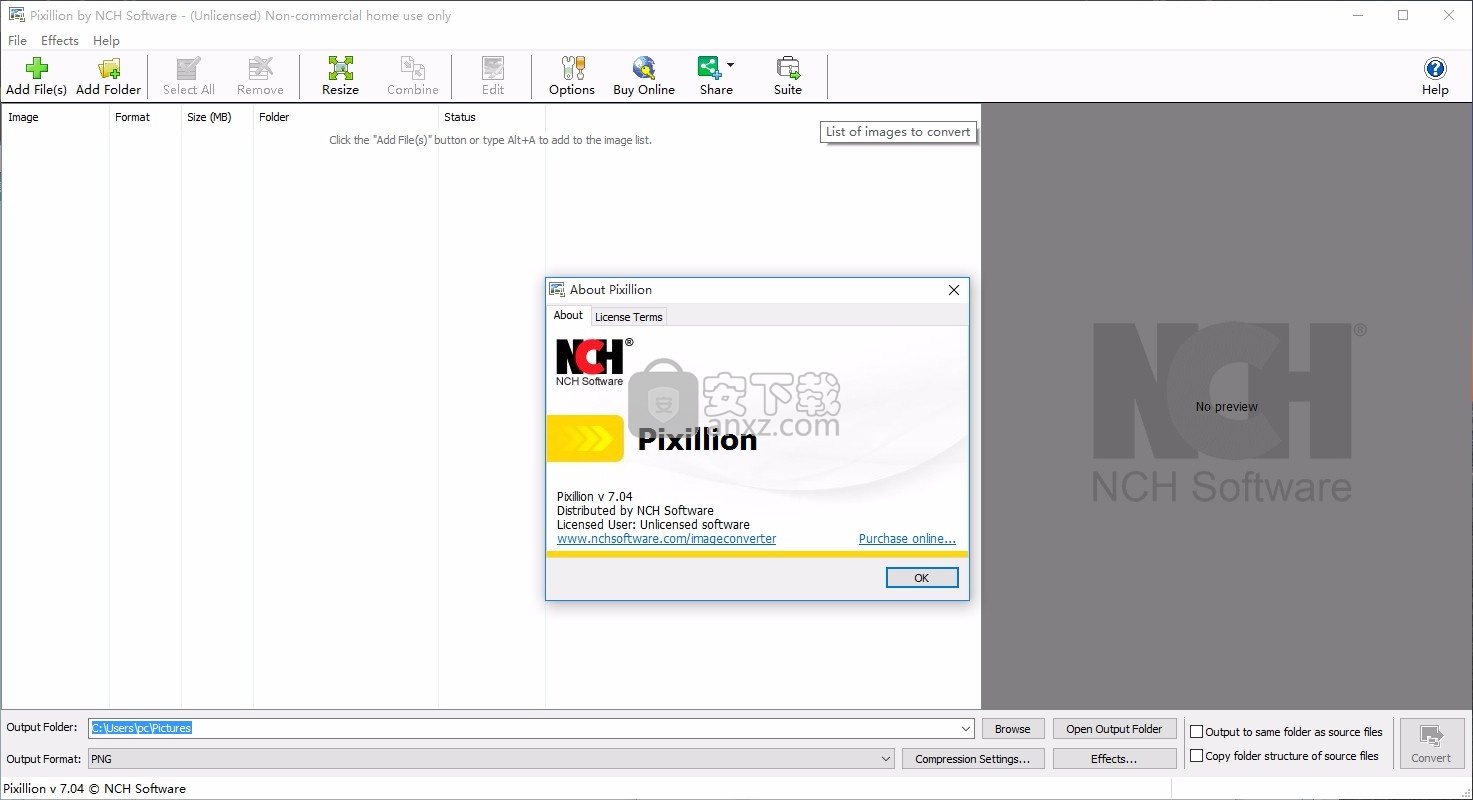Enable Copy folder structure of source files

click(1196, 756)
